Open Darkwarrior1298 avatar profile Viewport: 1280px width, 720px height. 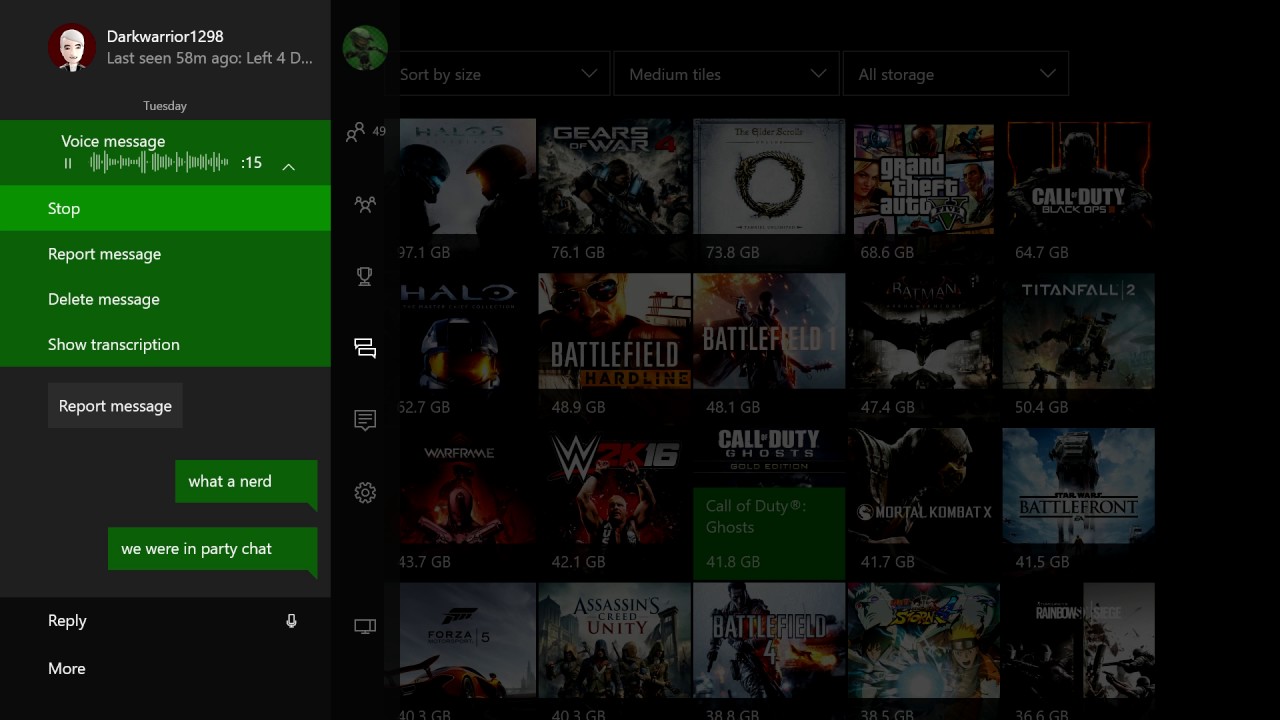coord(72,47)
